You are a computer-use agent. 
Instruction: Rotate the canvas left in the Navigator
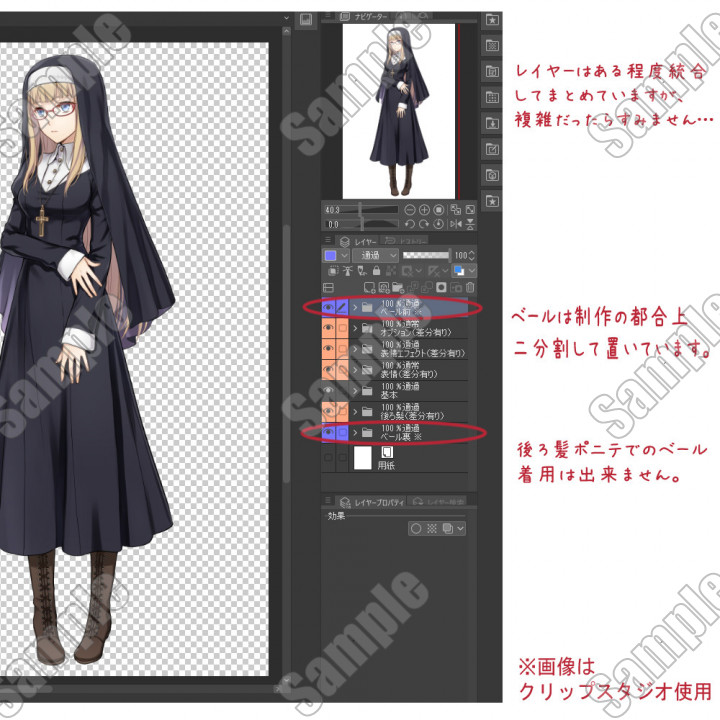tap(410, 225)
